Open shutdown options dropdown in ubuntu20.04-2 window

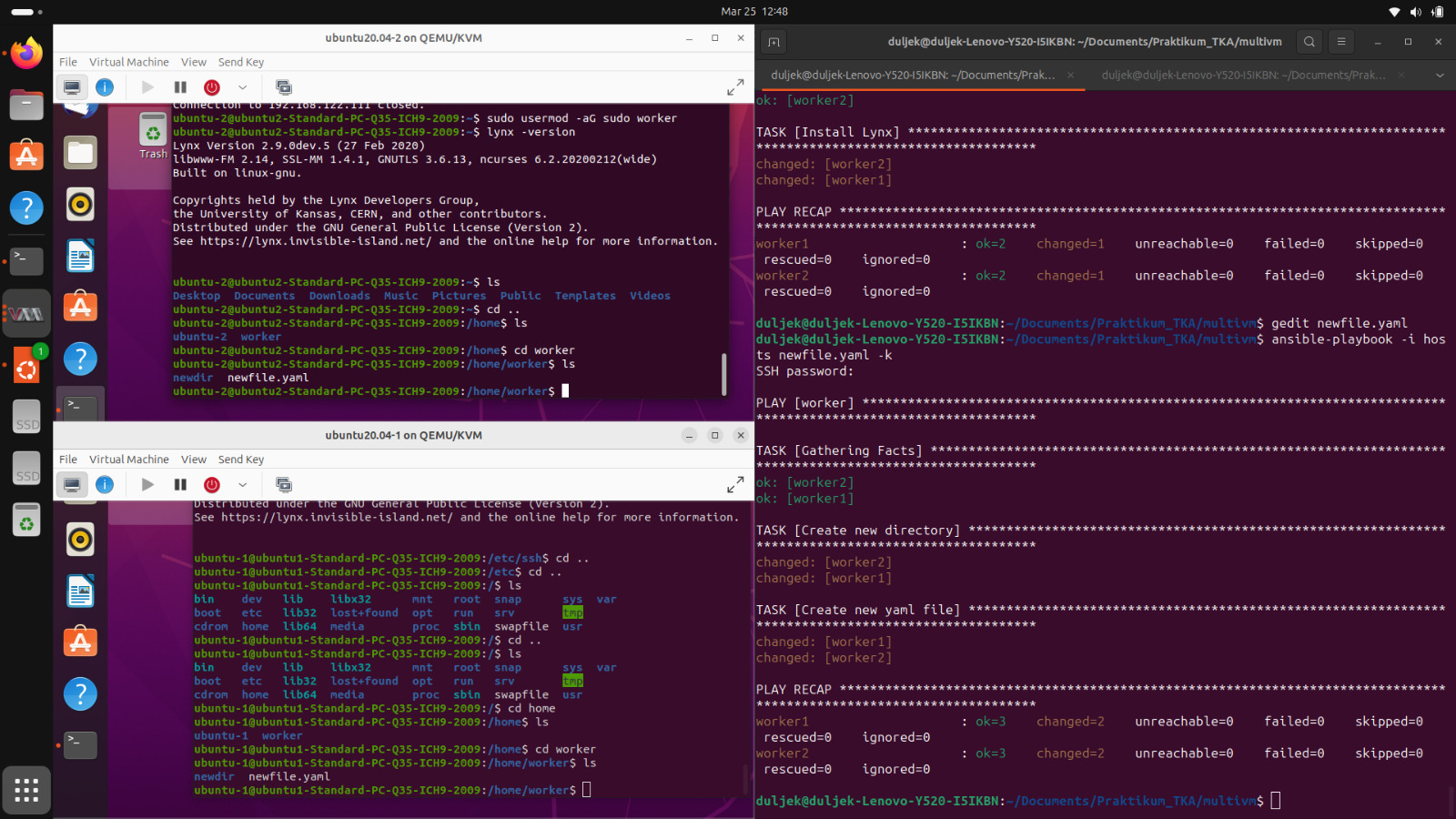coord(242,87)
